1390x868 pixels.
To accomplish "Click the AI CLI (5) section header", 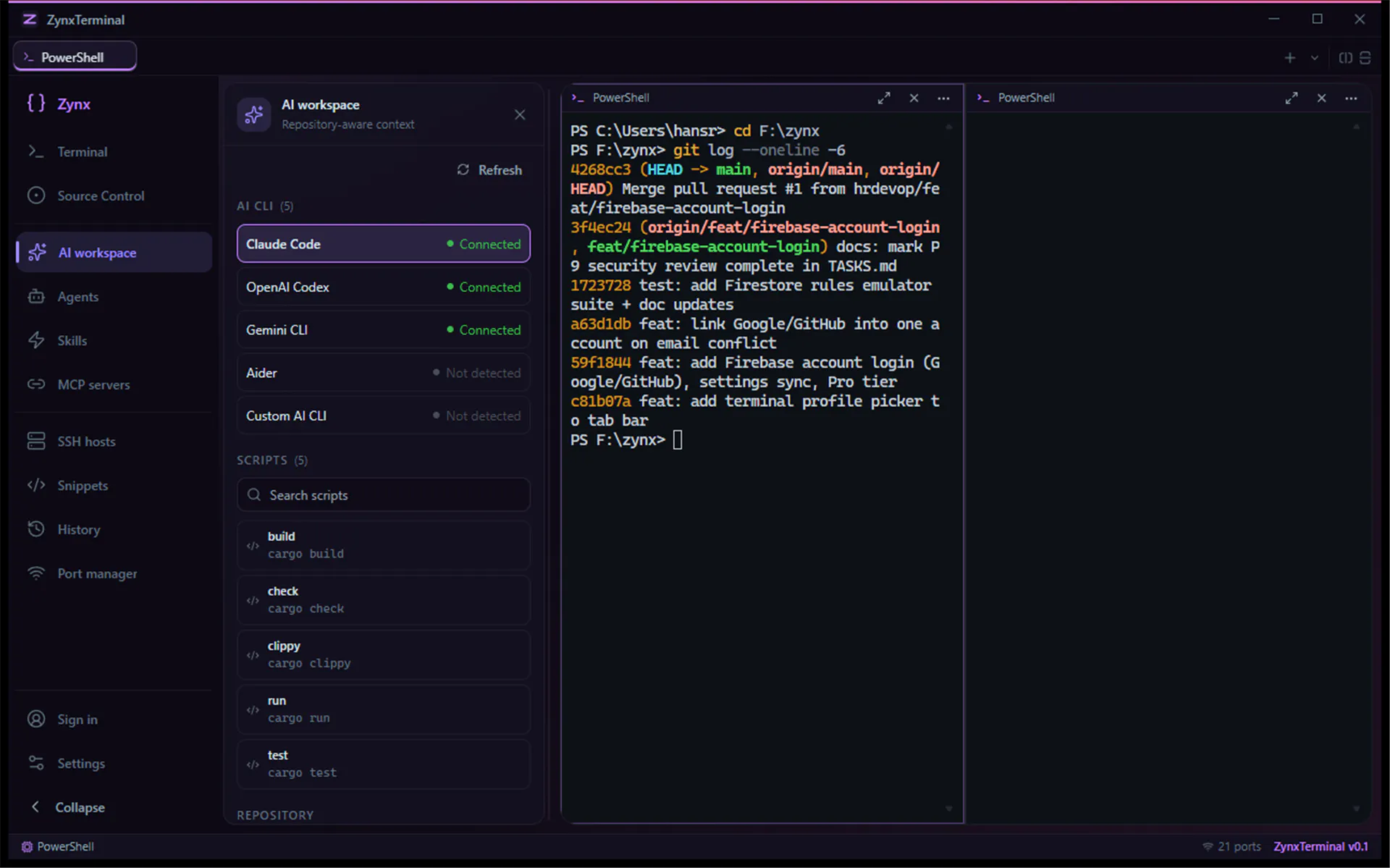I will point(265,206).
